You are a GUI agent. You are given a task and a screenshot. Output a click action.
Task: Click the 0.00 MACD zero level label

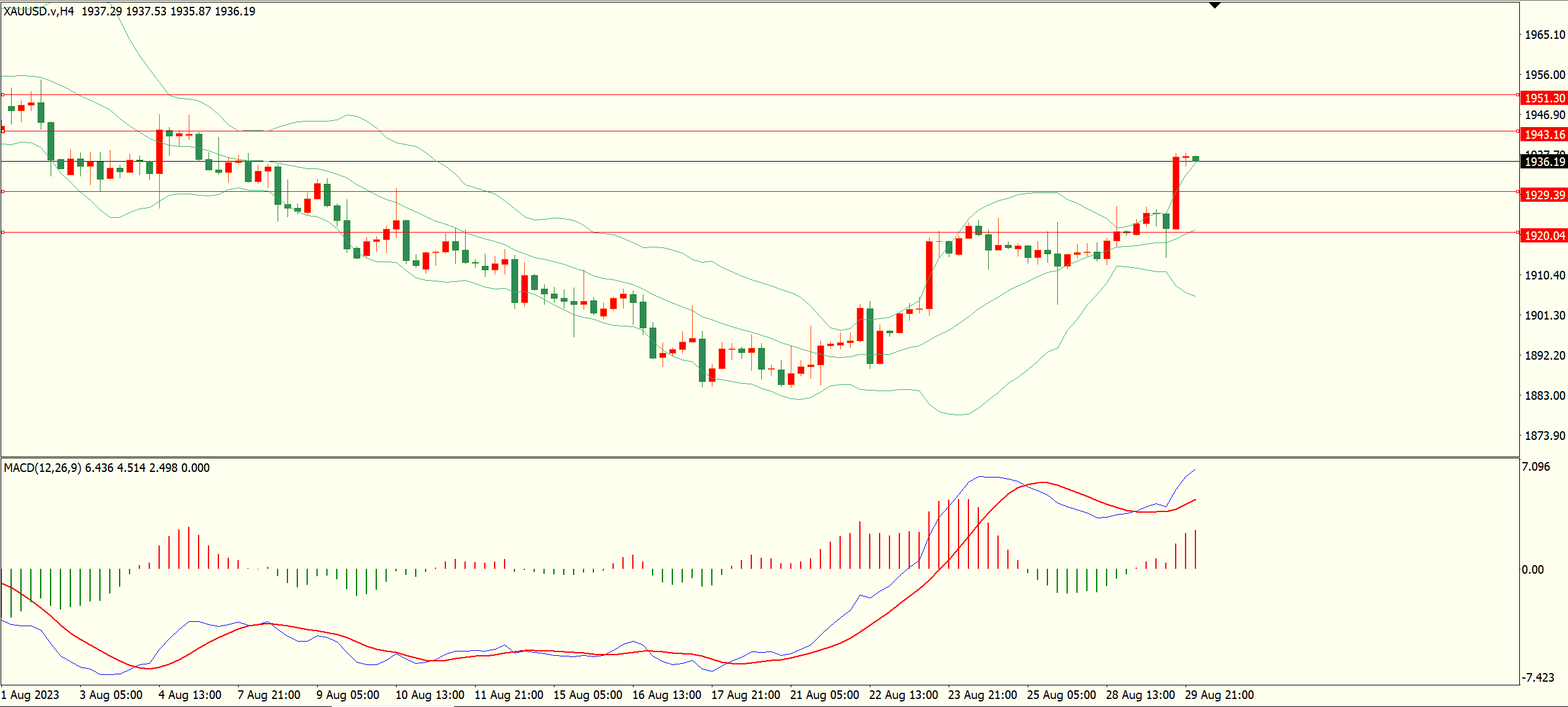tap(1533, 569)
